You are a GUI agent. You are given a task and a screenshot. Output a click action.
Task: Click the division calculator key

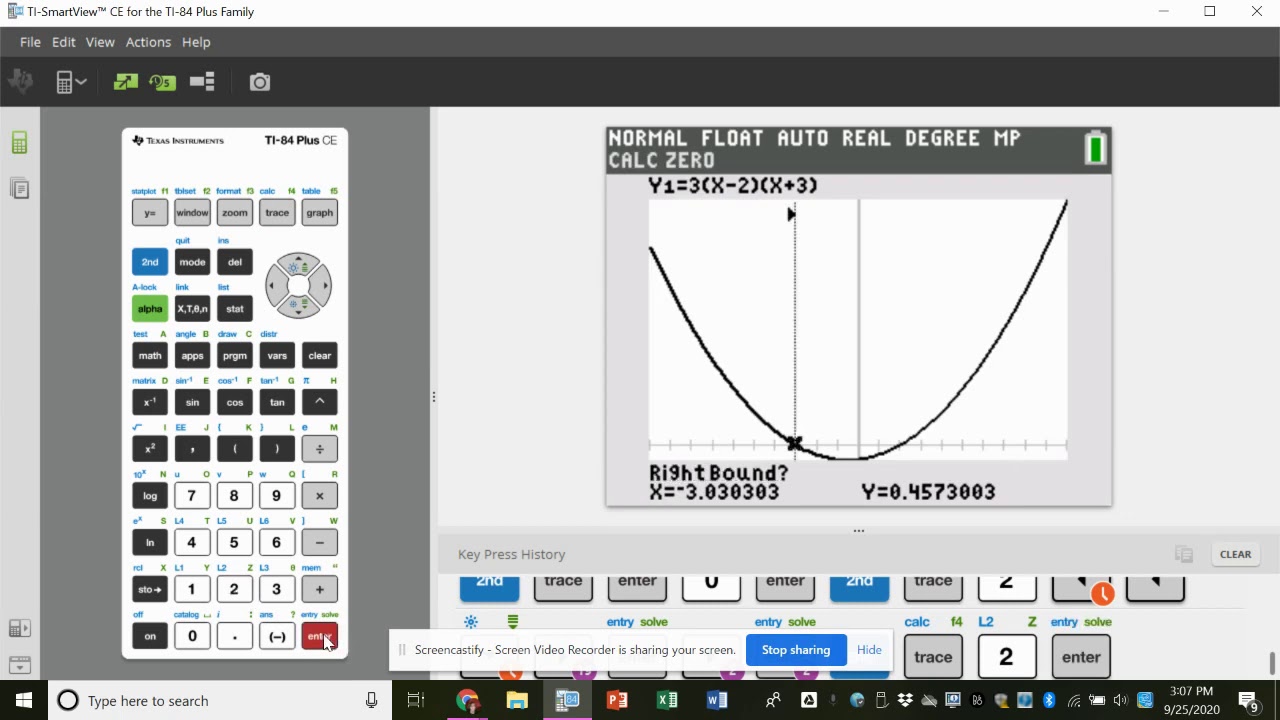tap(320, 449)
